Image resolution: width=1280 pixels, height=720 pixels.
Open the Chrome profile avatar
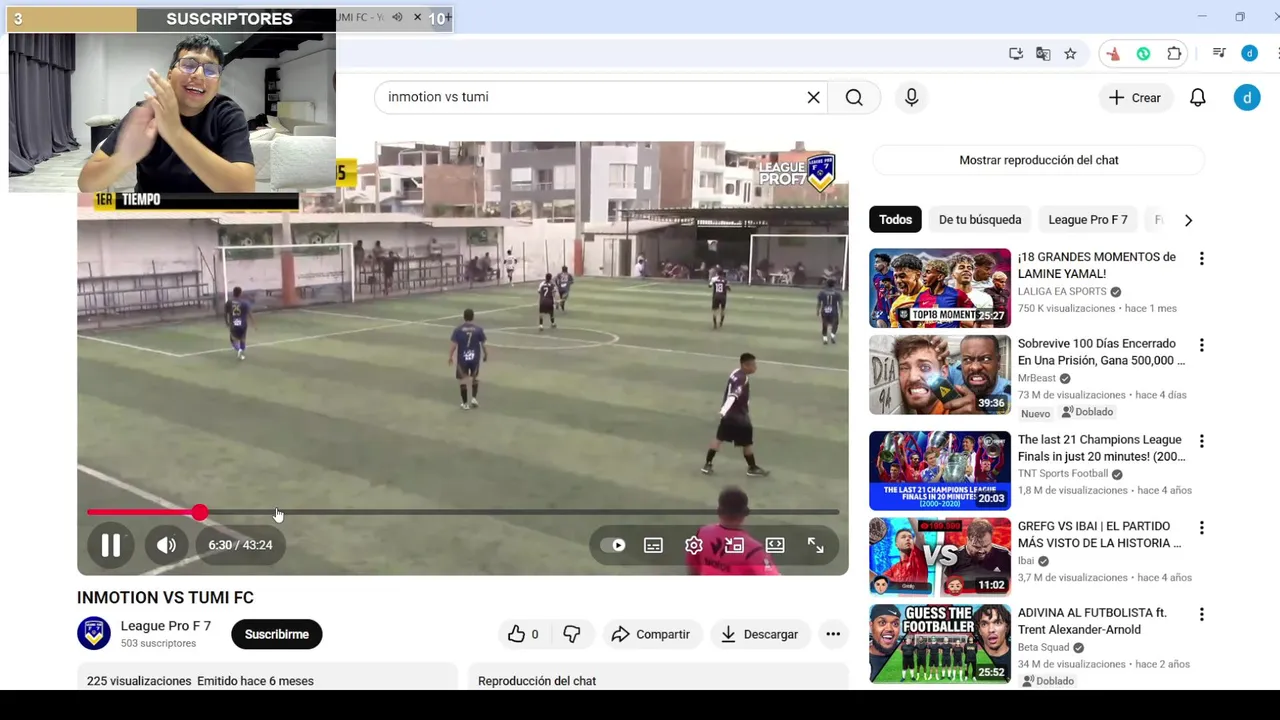click(1249, 54)
